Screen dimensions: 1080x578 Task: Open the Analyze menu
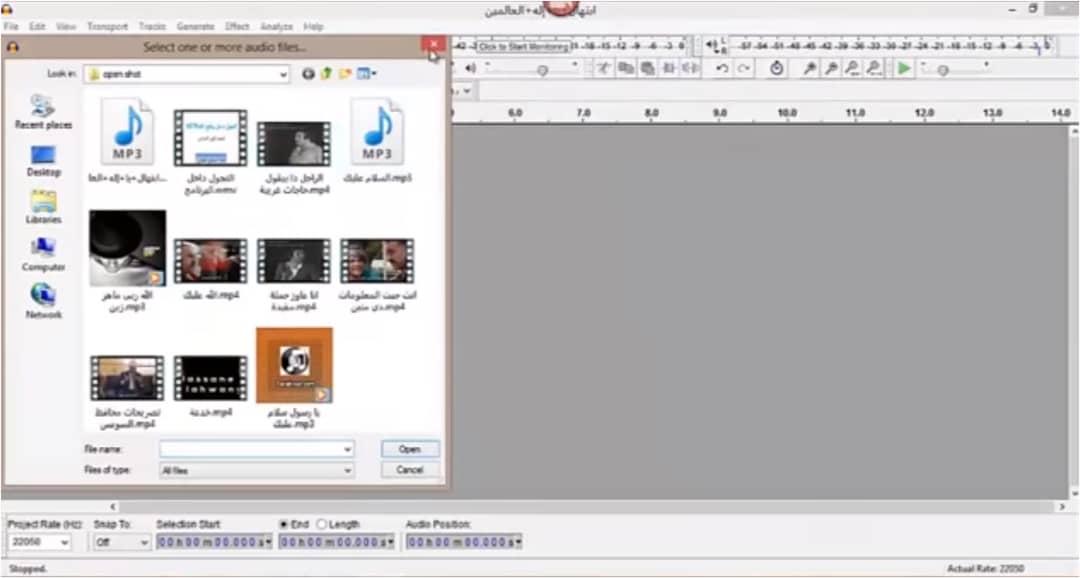click(x=276, y=26)
